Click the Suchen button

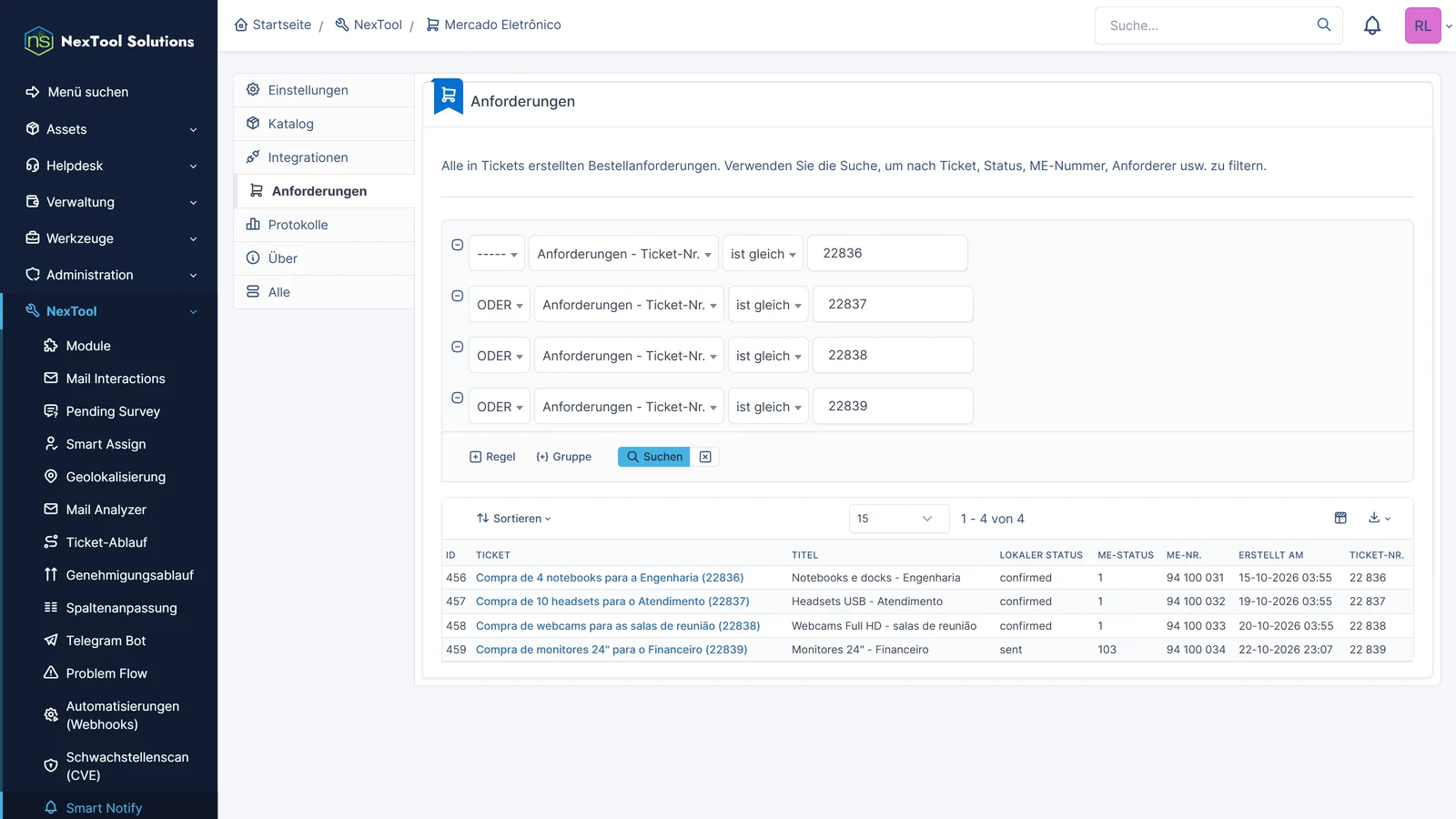click(653, 457)
